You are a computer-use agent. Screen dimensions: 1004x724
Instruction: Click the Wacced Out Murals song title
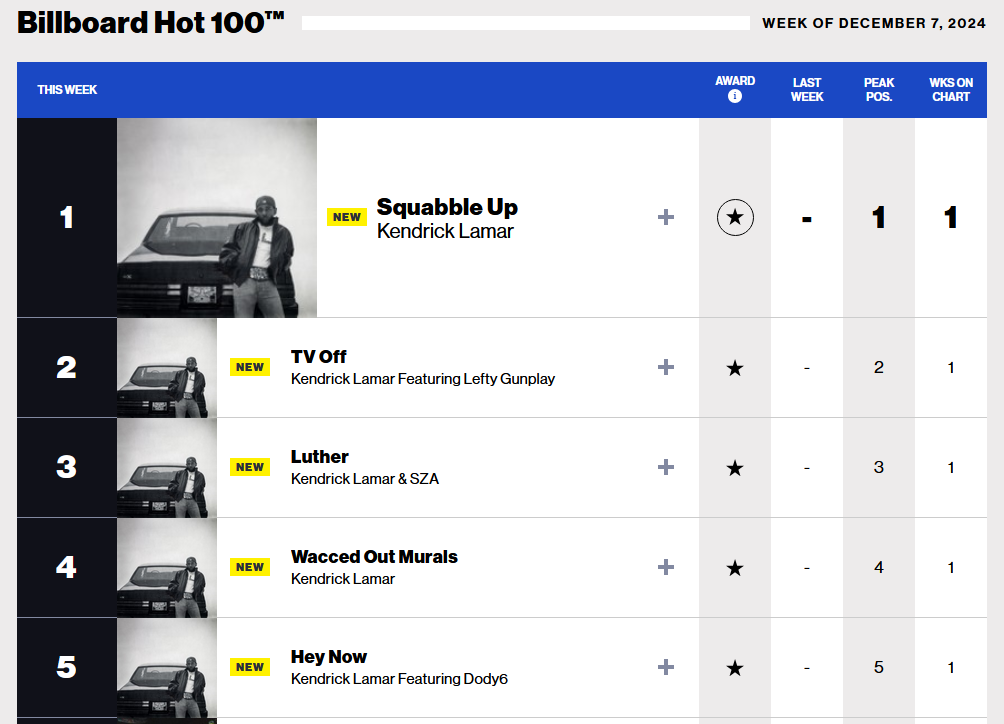(374, 556)
